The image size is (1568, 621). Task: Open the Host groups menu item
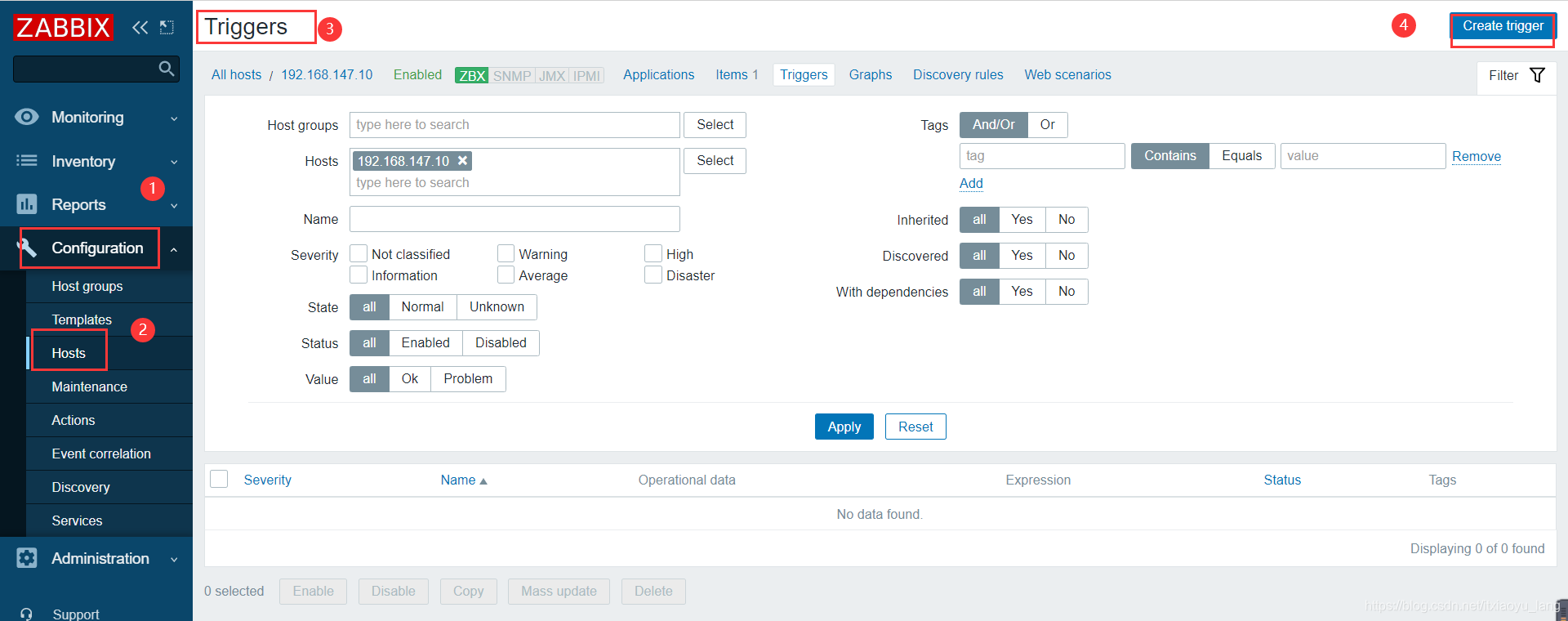click(109, 286)
